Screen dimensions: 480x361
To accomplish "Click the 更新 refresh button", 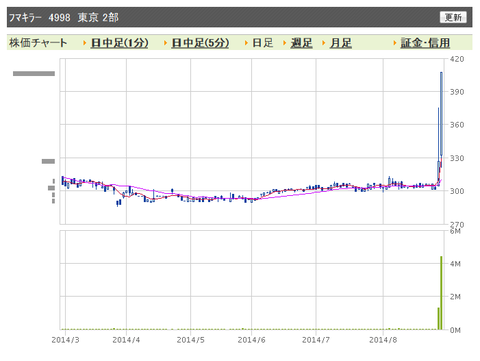I will point(453,17).
